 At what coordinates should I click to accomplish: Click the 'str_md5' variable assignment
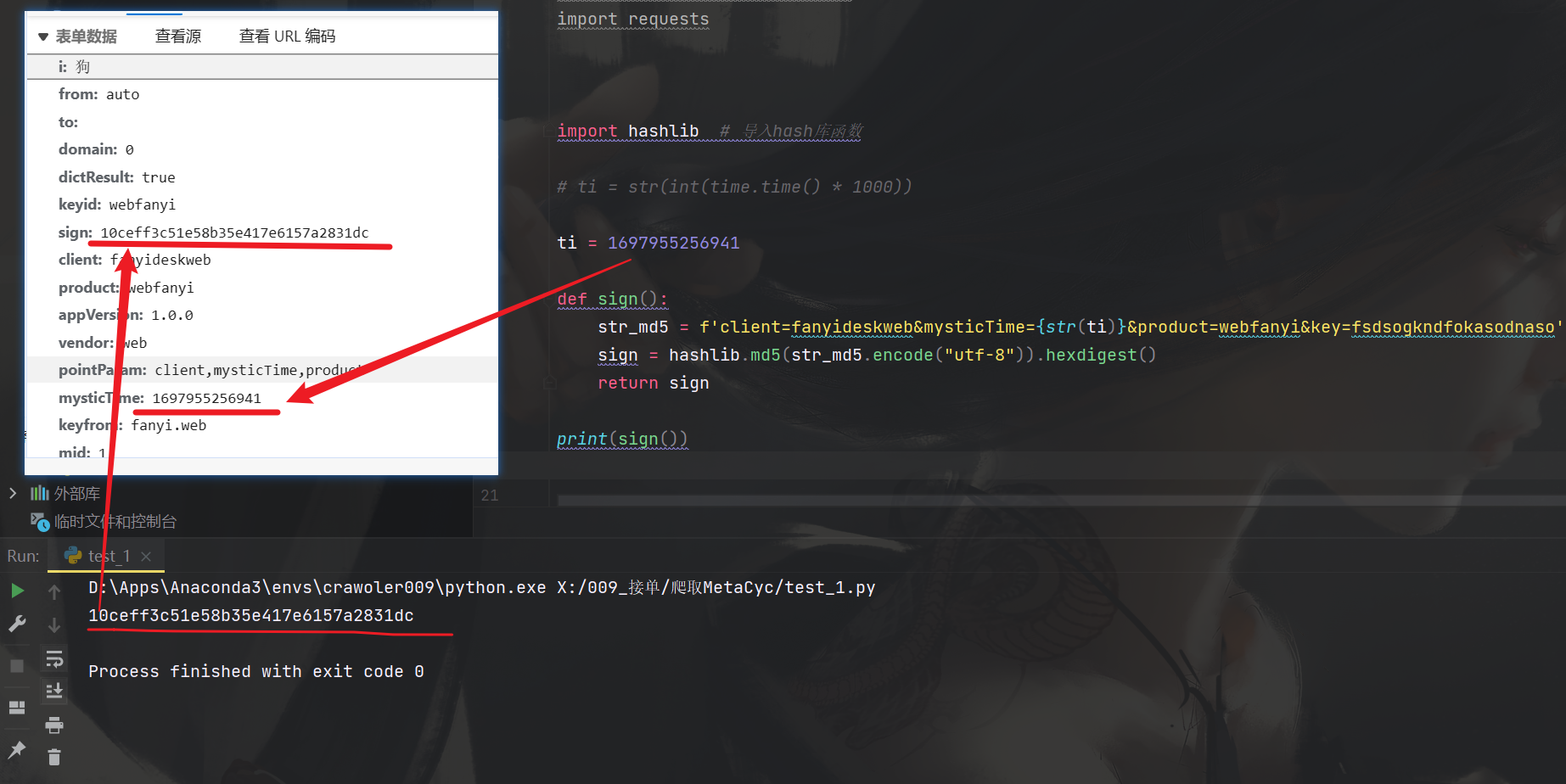(633, 327)
